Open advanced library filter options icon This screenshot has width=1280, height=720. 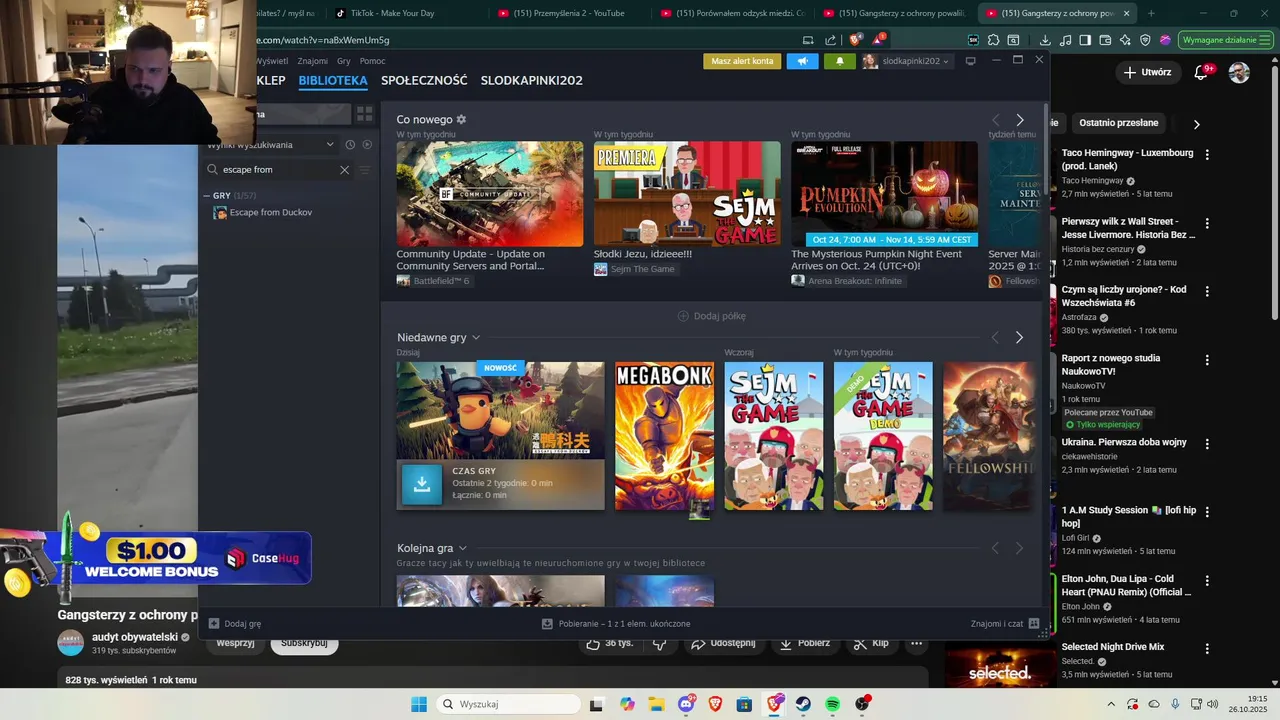pos(365,170)
